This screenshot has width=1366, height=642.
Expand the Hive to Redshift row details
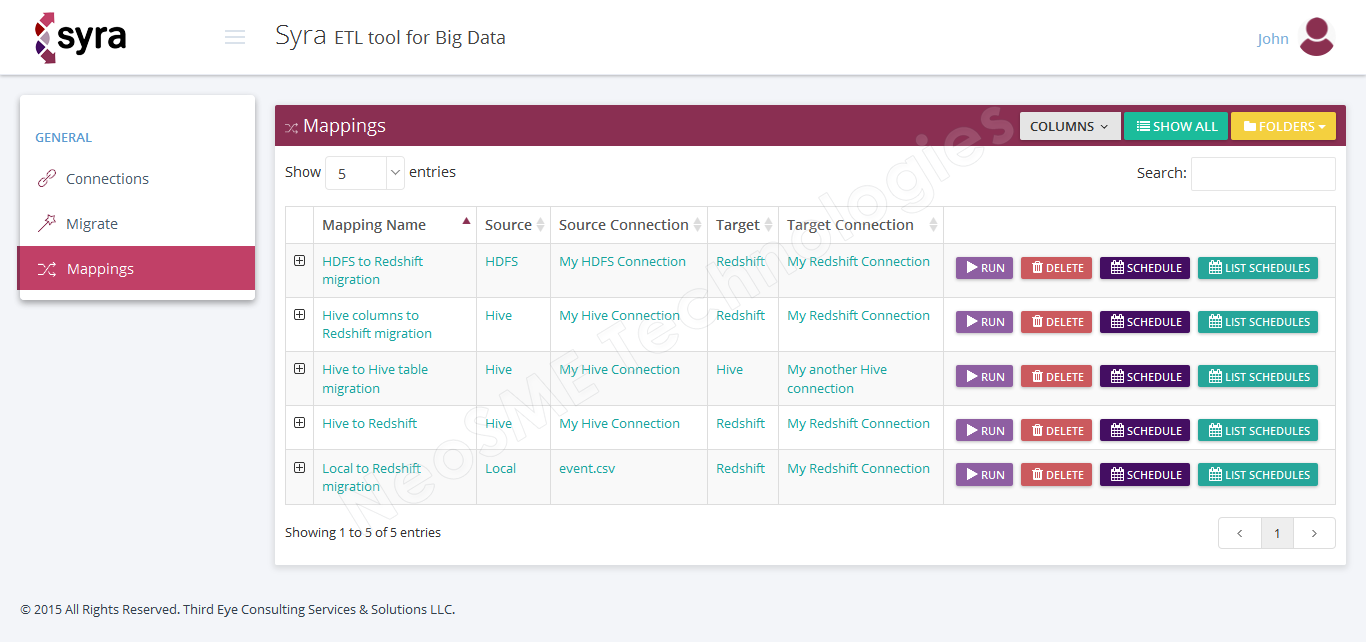(299, 423)
